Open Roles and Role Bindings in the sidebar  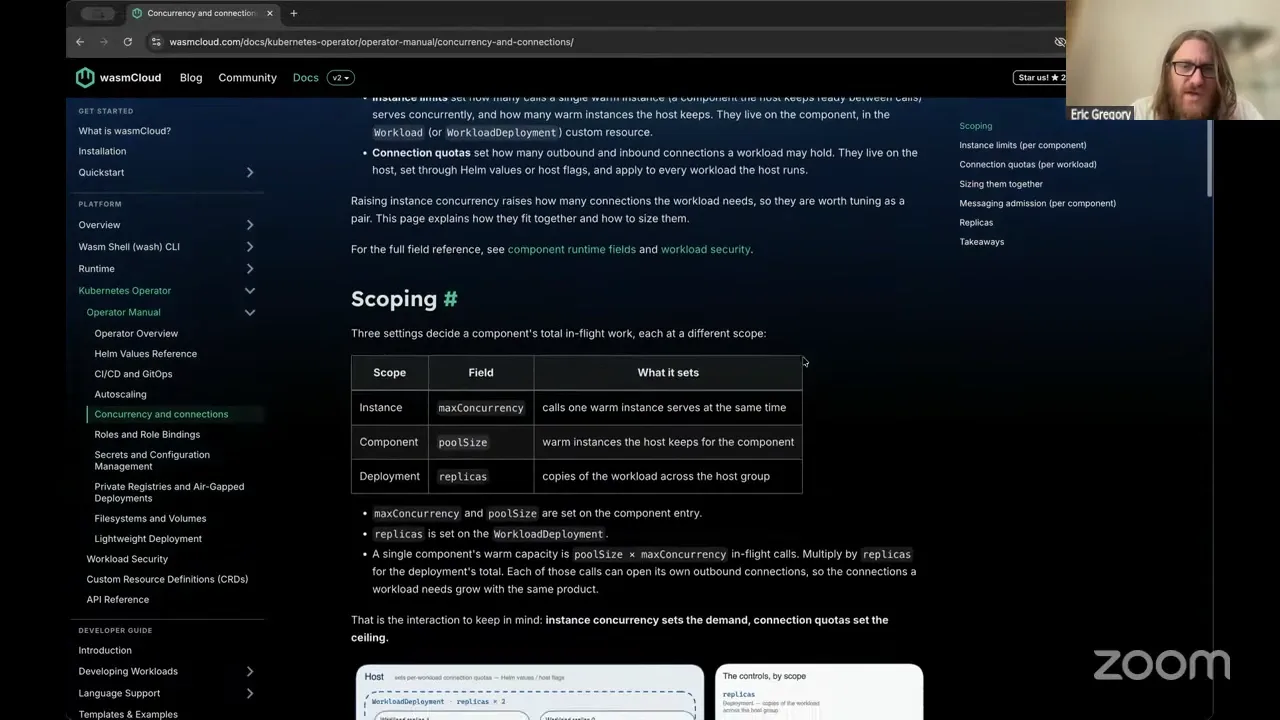coord(147,434)
